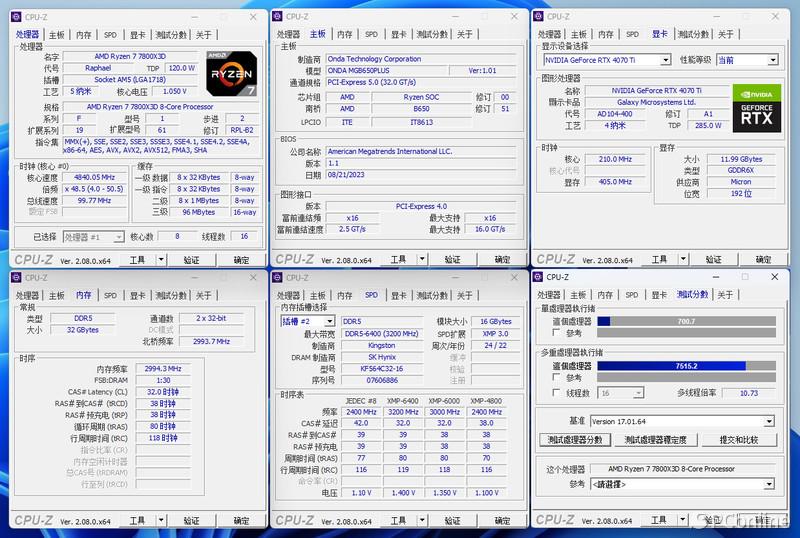This screenshot has height=538, width=800.
Task: Open the Version 17.01.64 benchmark dropdown
Action: click(682, 422)
